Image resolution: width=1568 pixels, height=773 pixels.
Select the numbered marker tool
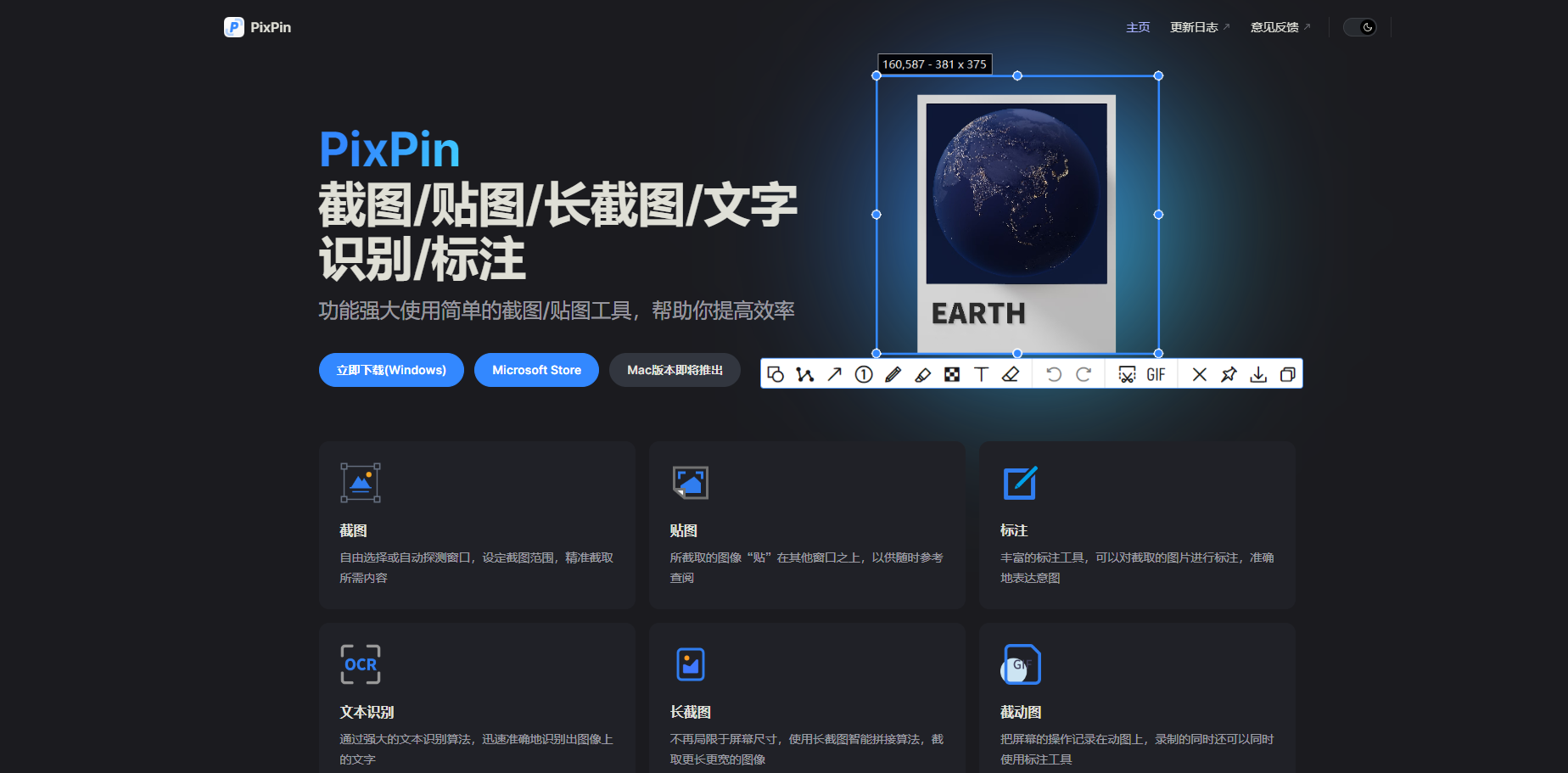(864, 374)
